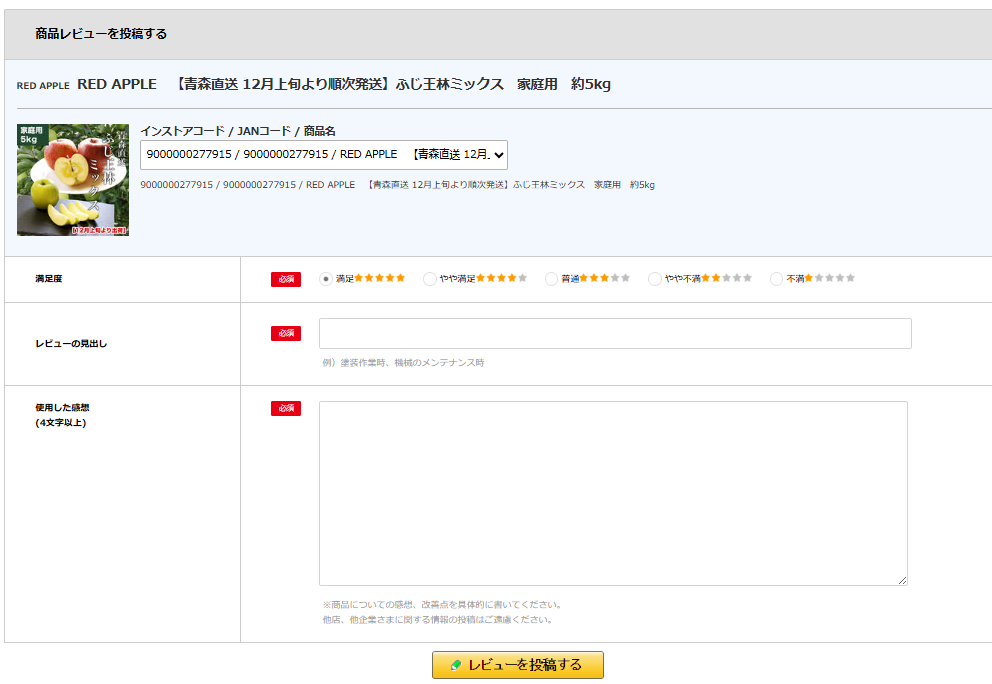Submit with レビューを投稿する button
The image size is (992, 684).
click(518, 665)
